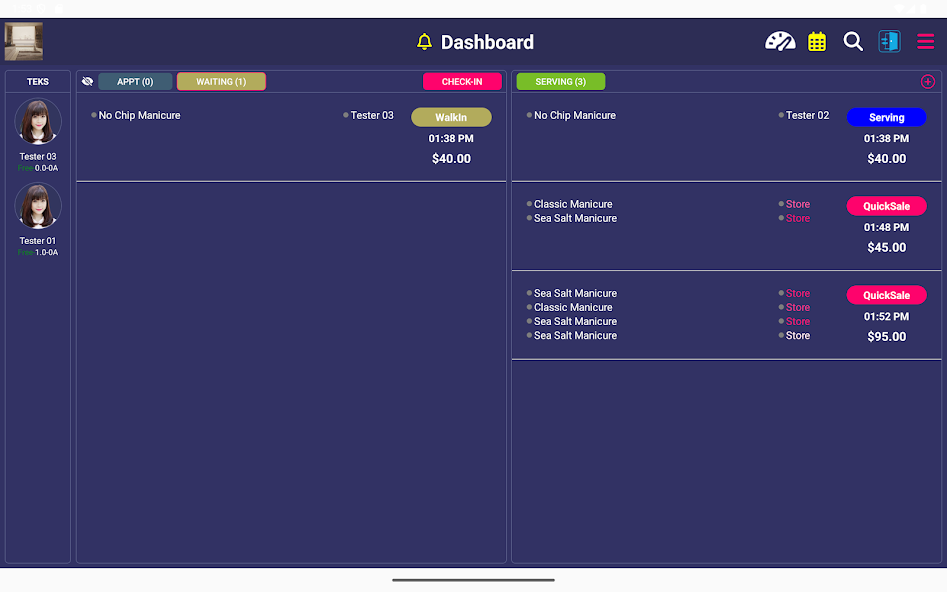Select the WAITING (1) tab
This screenshot has width=947, height=592.
click(221, 82)
